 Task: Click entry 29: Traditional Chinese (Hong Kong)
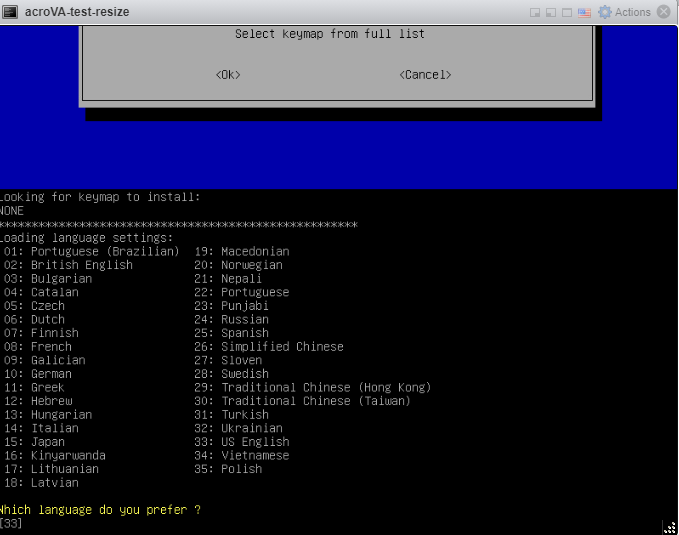(313, 388)
